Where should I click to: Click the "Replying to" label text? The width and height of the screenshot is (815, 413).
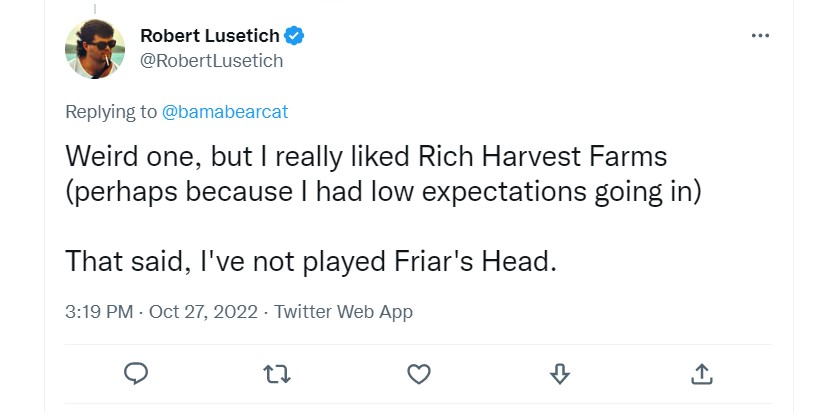(x=110, y=112)
